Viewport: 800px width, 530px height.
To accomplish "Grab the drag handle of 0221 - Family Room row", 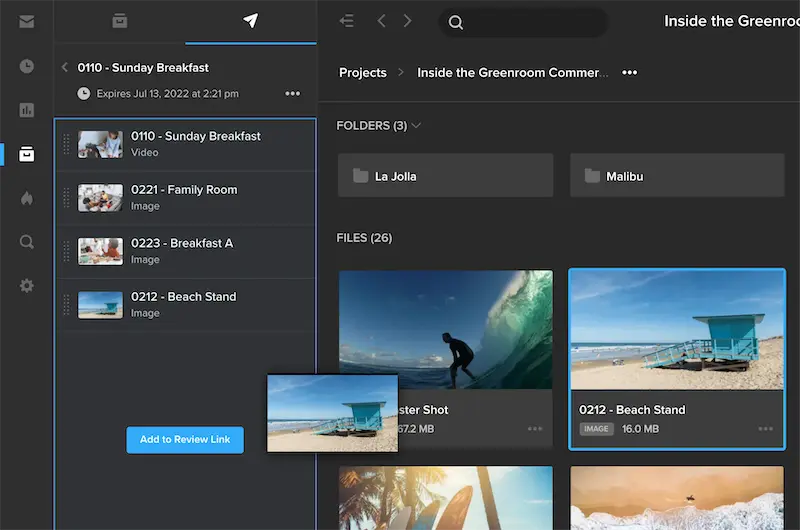I will (66, 198).
